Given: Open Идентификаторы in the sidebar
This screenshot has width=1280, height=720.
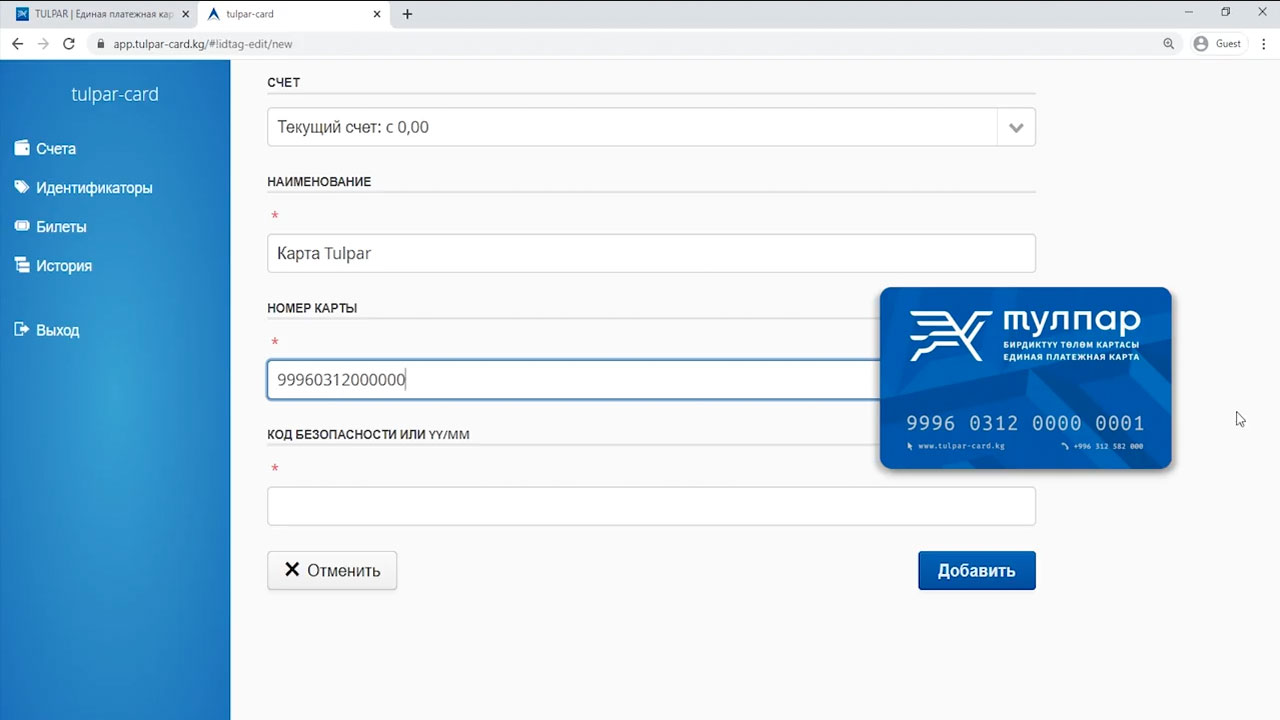Looking at the screenshot, I should [94, 187].
